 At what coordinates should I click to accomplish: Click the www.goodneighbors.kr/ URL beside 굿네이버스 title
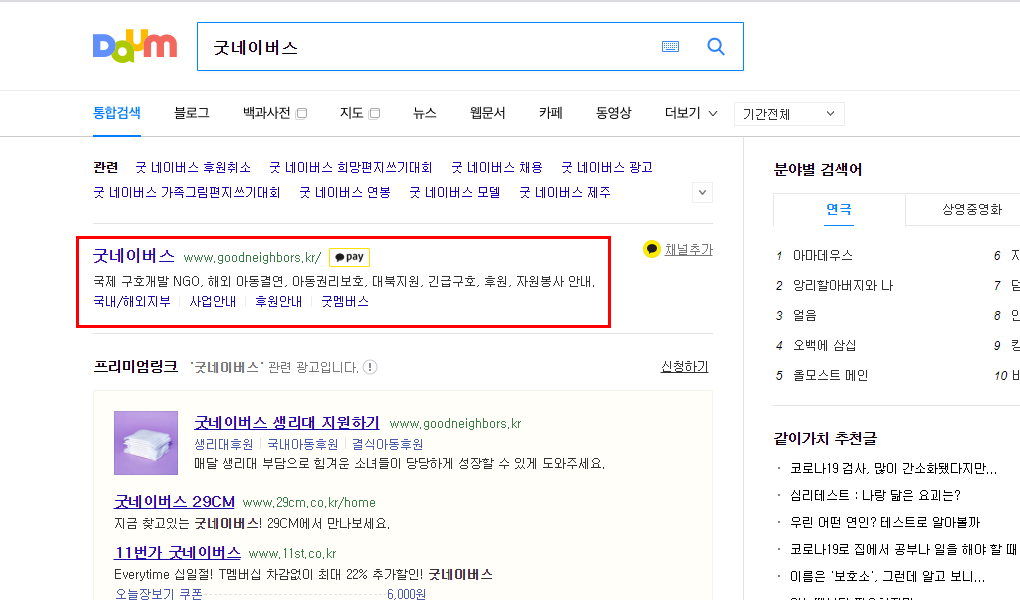click(252, 258)
